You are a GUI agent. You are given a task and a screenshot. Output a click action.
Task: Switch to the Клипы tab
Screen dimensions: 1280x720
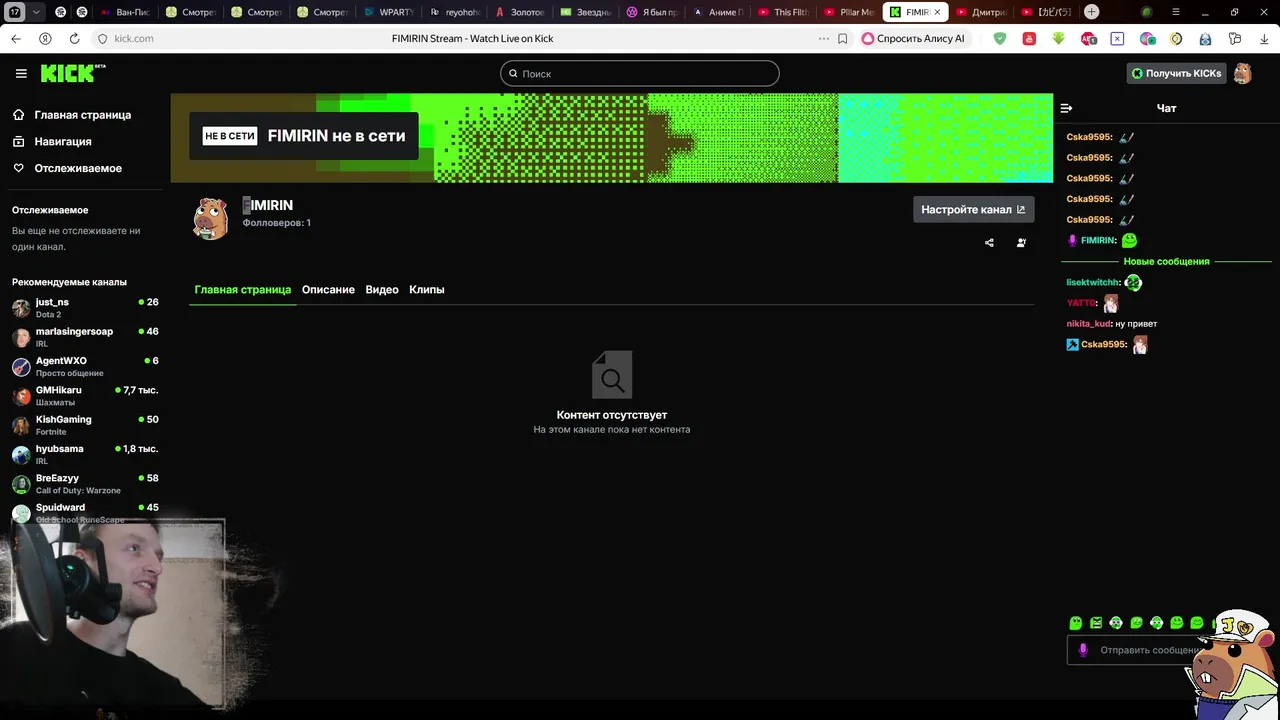427,289
